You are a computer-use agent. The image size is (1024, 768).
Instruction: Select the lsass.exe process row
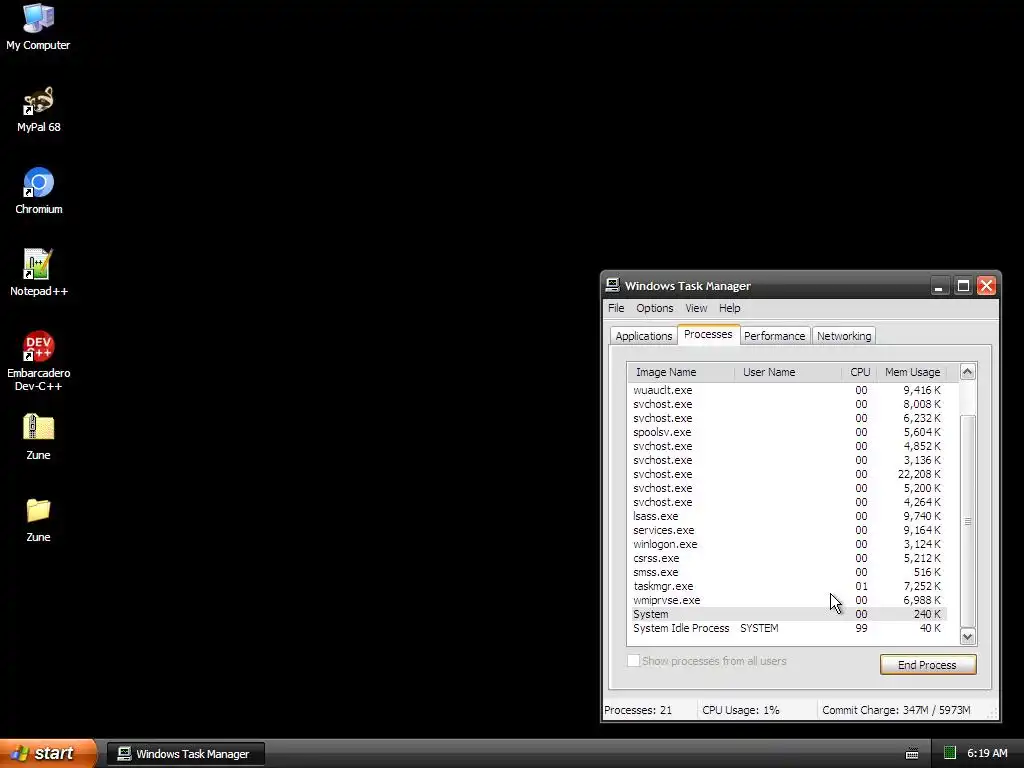(788, 516)
